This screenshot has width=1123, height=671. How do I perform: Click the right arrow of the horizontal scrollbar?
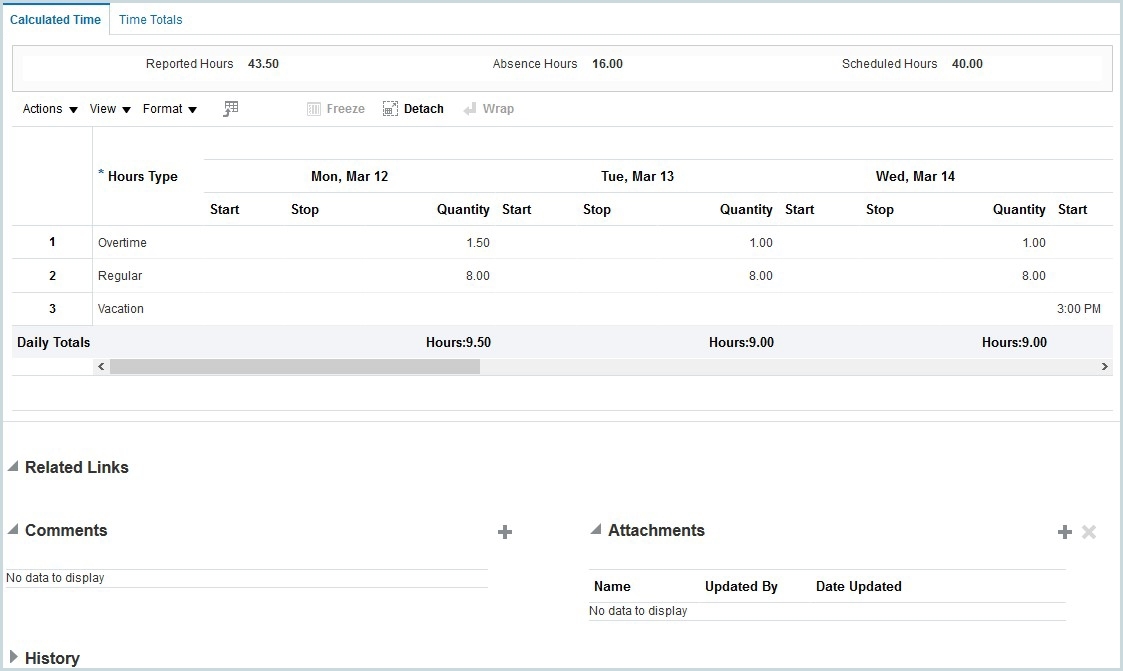pos(1104,366)
